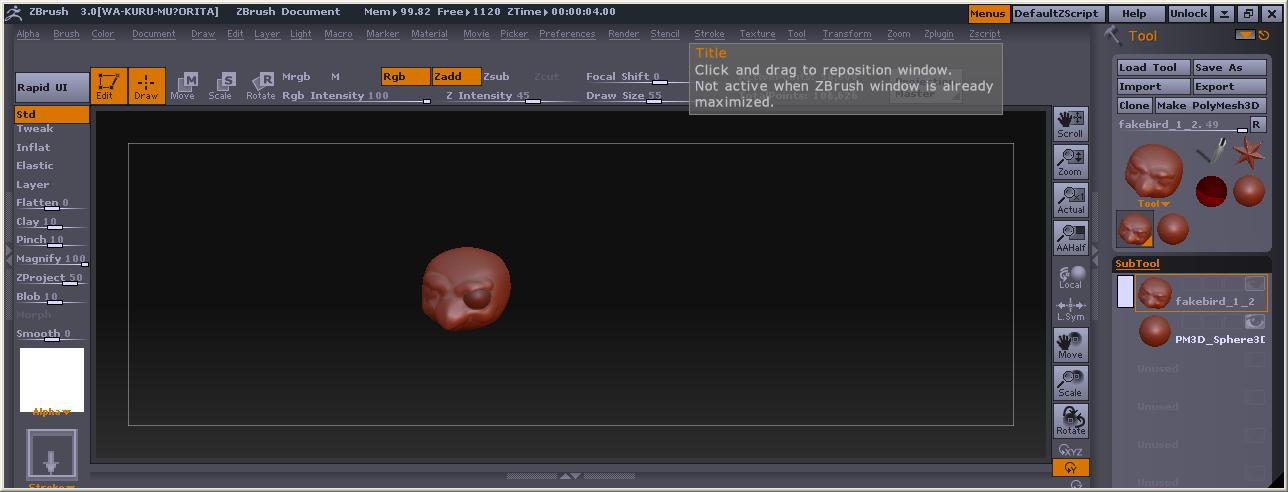1288x492 pixels.
Task: Toggle the Mrgb button
Action: tap(296, 77)
